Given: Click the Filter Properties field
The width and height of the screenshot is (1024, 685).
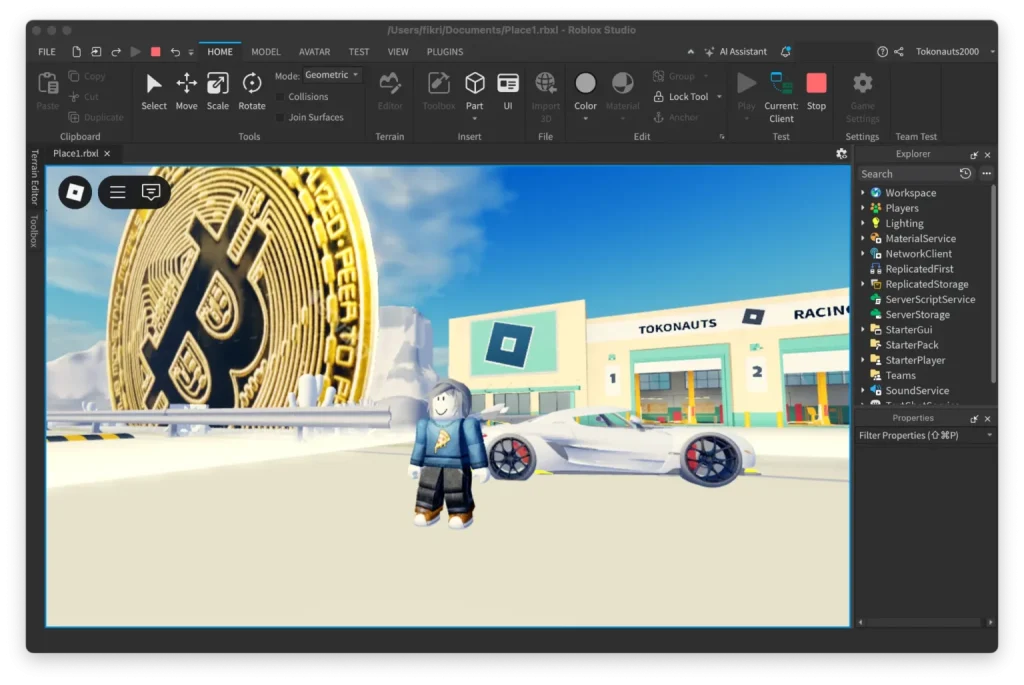Looking at the screenshot, I should tap(925, 435).
